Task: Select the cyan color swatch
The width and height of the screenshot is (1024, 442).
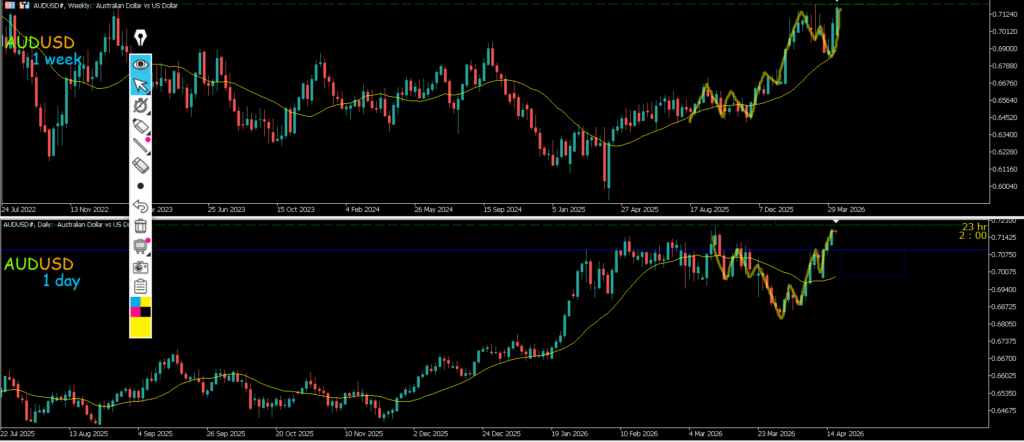Action: [135, 301]
